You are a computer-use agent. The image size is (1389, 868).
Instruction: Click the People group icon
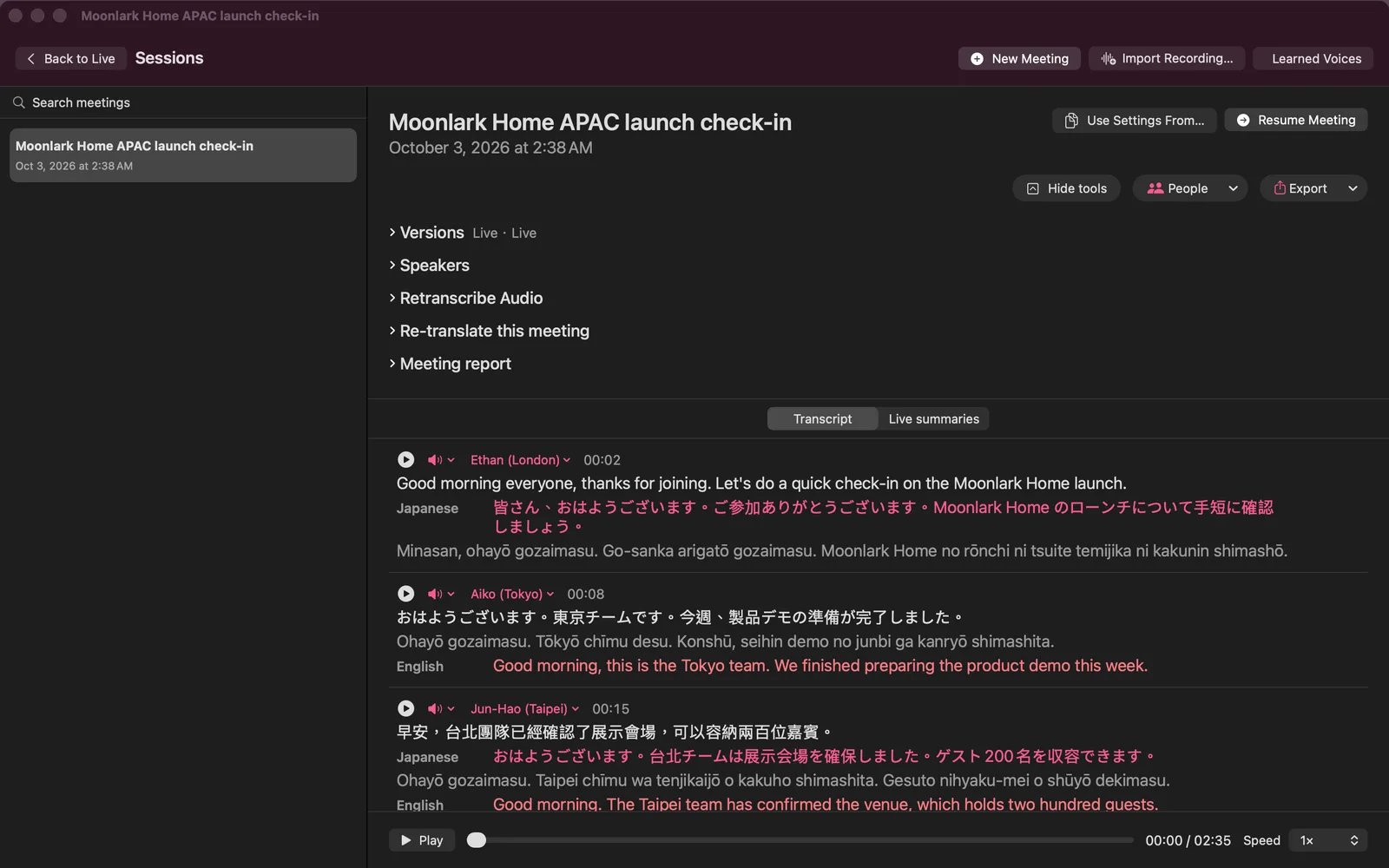(x=1155, y=188)
